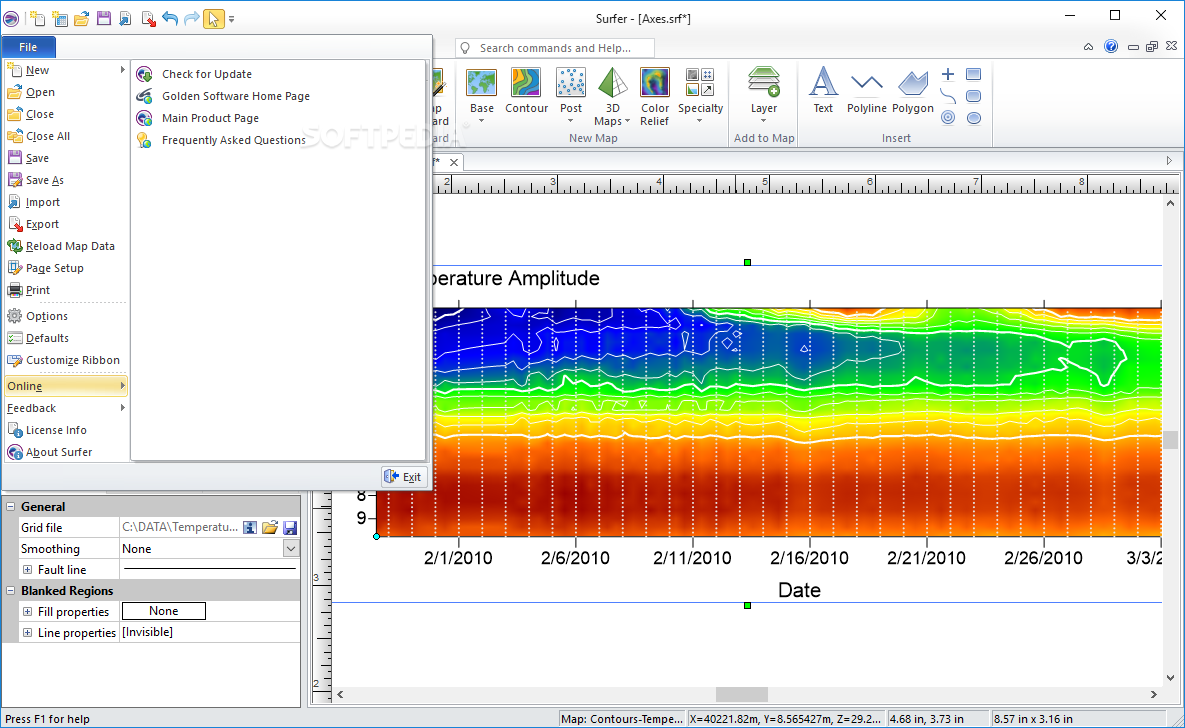Select the Ellipse drawing tool

(973, 117)
